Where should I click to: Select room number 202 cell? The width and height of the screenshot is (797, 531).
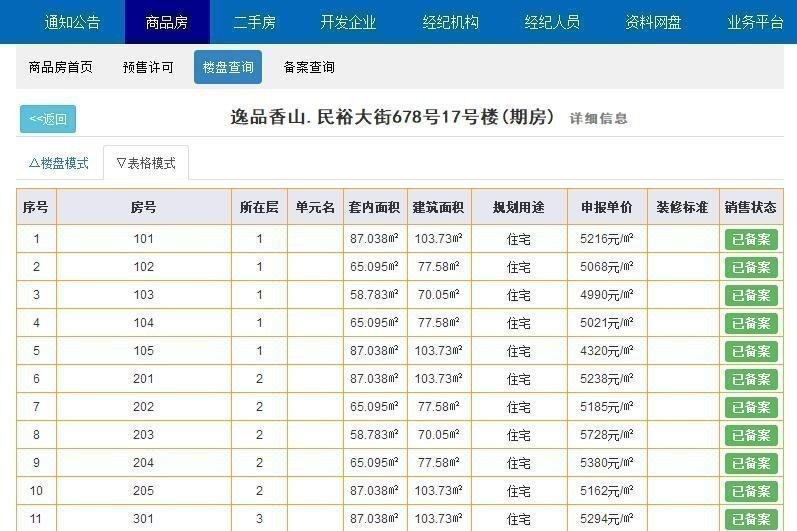[143, 407]
